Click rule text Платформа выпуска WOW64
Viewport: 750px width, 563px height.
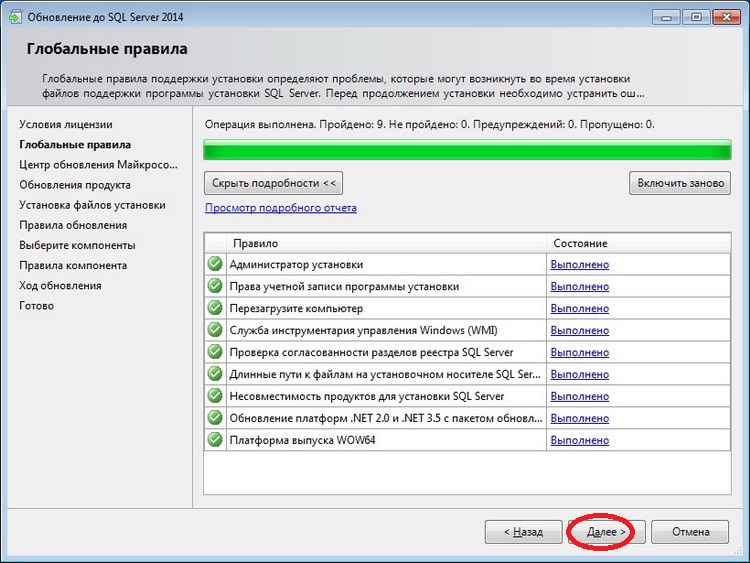point(302,441)
